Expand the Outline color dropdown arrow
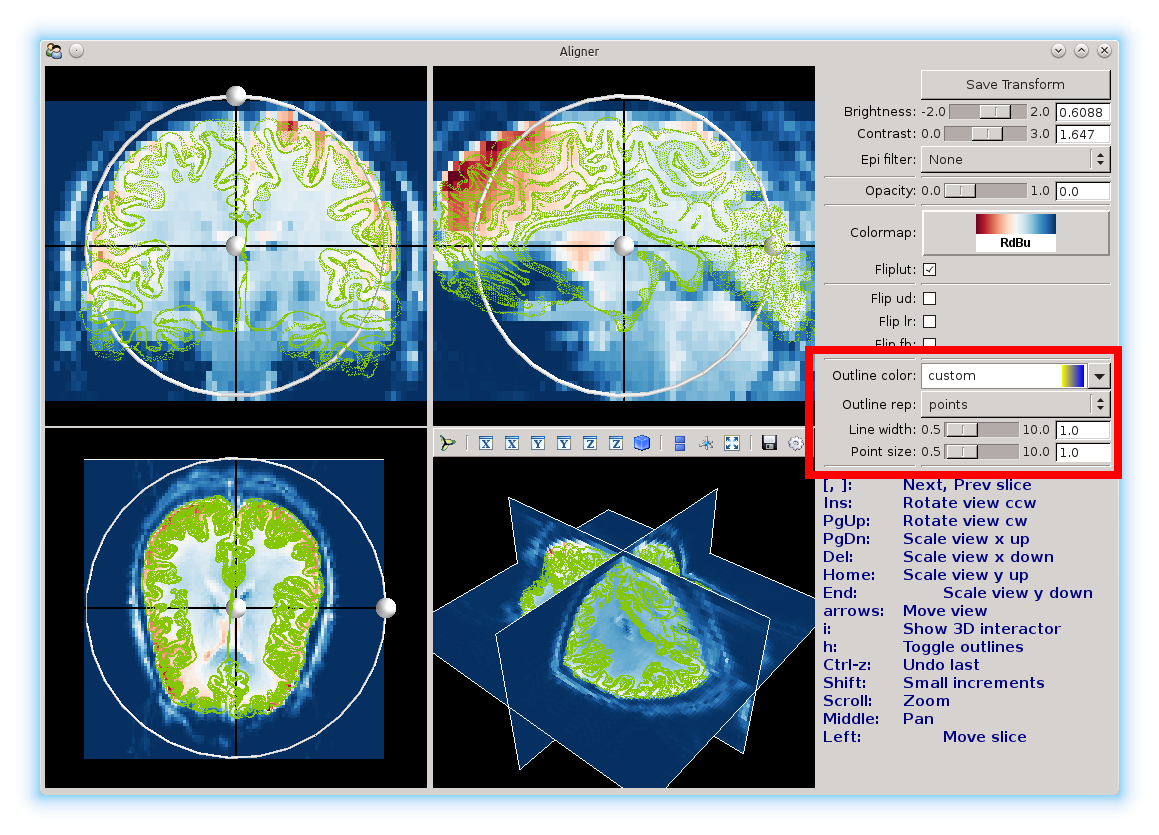This screenshot has width=1159, height=835. [x=1099, y=376]
